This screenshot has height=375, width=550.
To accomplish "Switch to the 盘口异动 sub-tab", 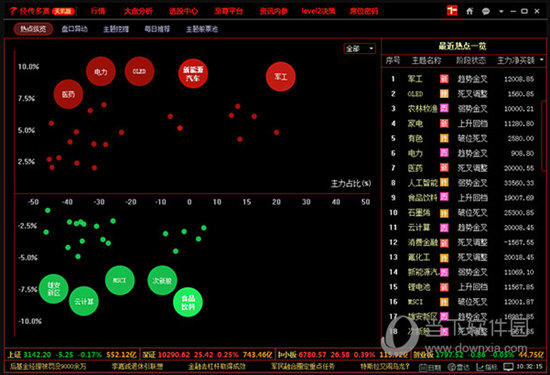I will (x=74, y=29).
